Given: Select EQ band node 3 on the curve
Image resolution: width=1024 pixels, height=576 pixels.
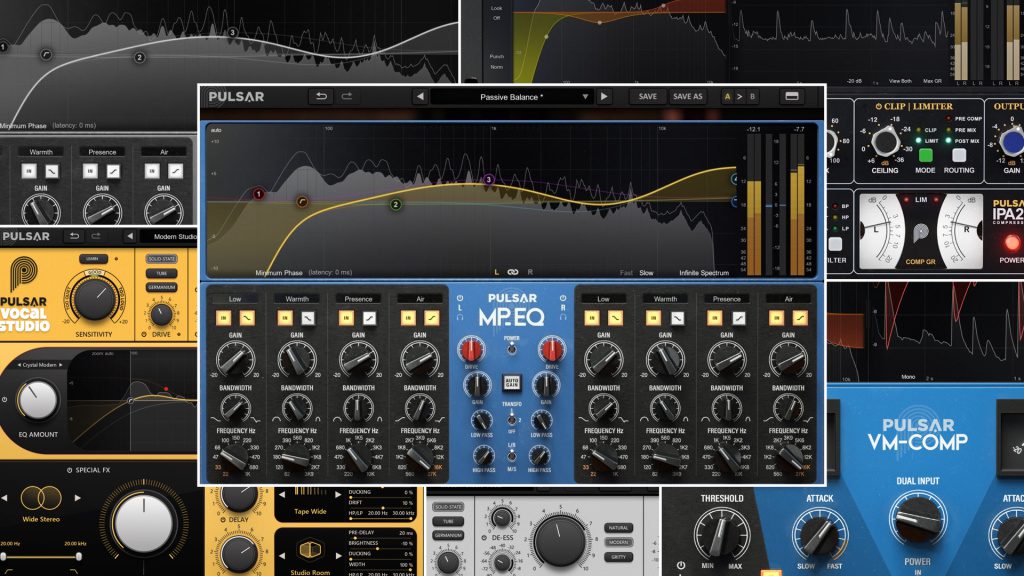Looking at the screenshot, I should click(x=489, y=180).
